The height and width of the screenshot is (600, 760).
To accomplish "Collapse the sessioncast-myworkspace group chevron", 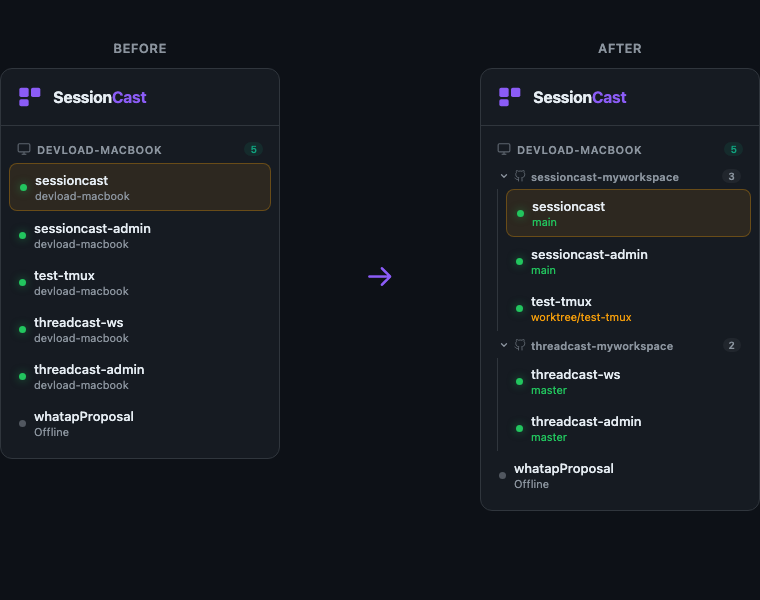I will pyautogui.click(x=504, y=177).
